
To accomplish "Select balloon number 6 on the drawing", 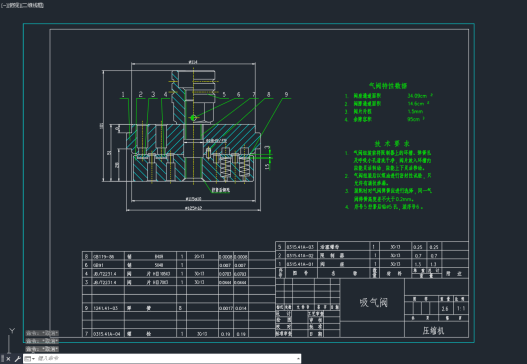I will (238, 94).
